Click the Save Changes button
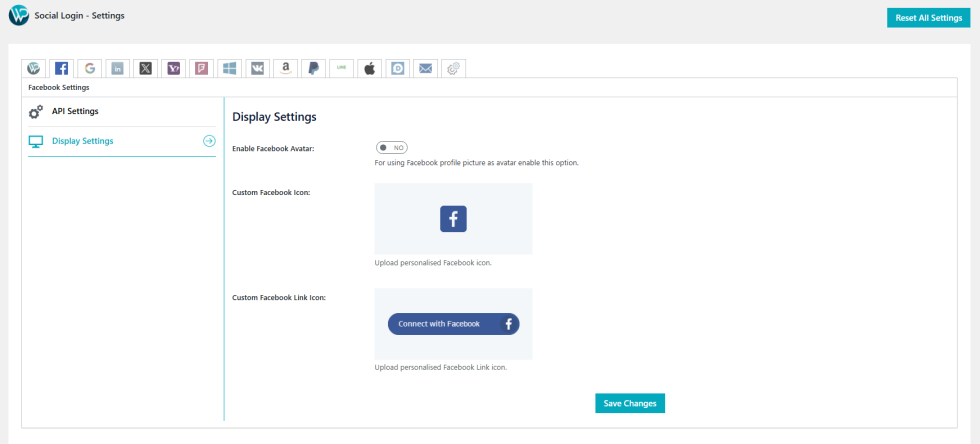Viewport: 980px width, 444px height. pos(630,403)
